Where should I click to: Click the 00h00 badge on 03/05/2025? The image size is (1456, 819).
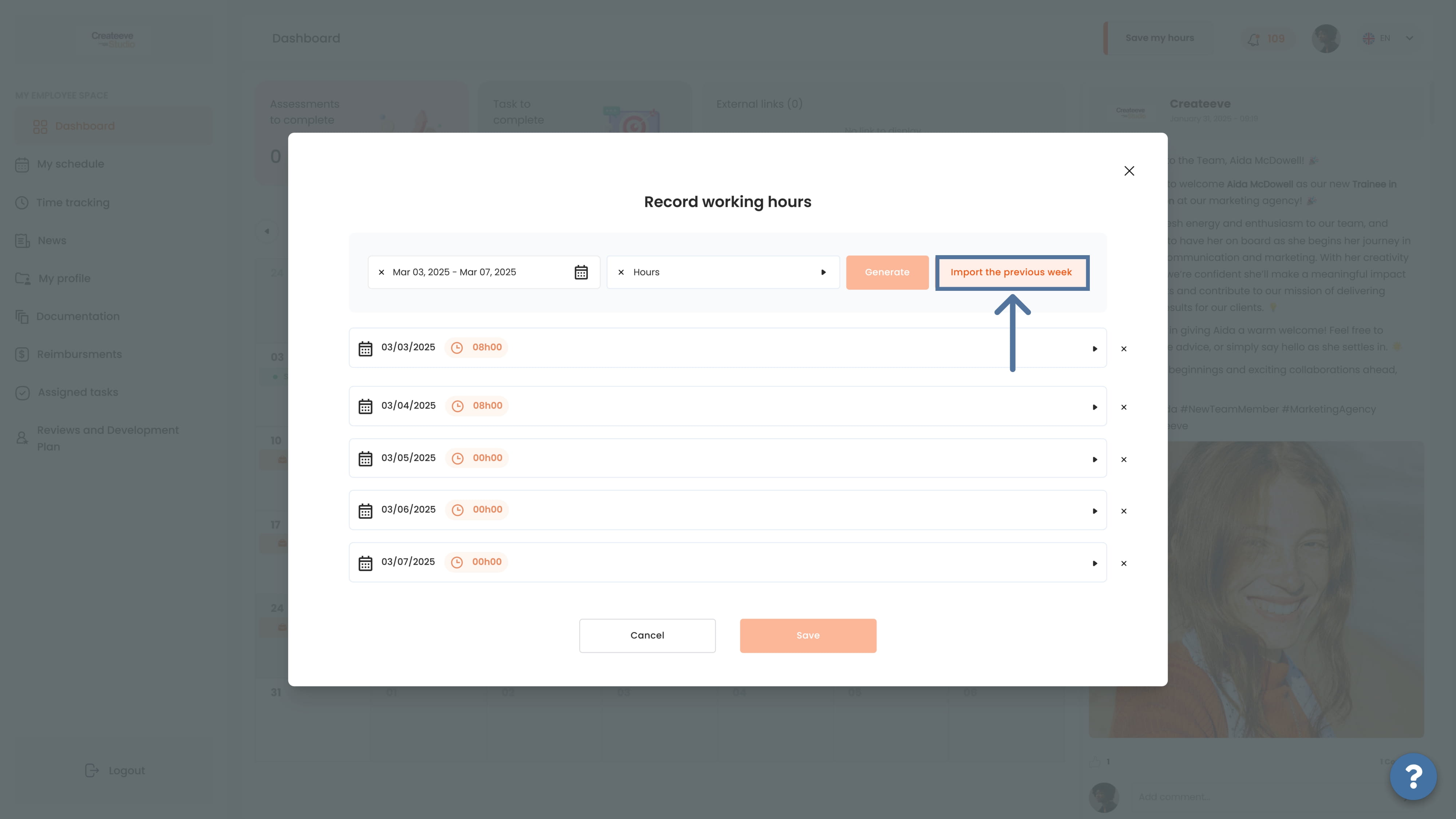click(477, 458)
